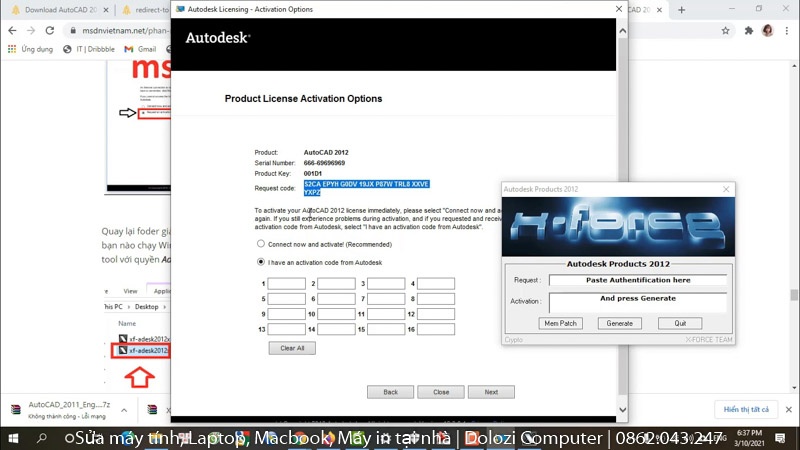The width and height of the screenshot is (800, 450).
Task: Click the Chrome forward navigation arrow
Action: click(31, 31)
